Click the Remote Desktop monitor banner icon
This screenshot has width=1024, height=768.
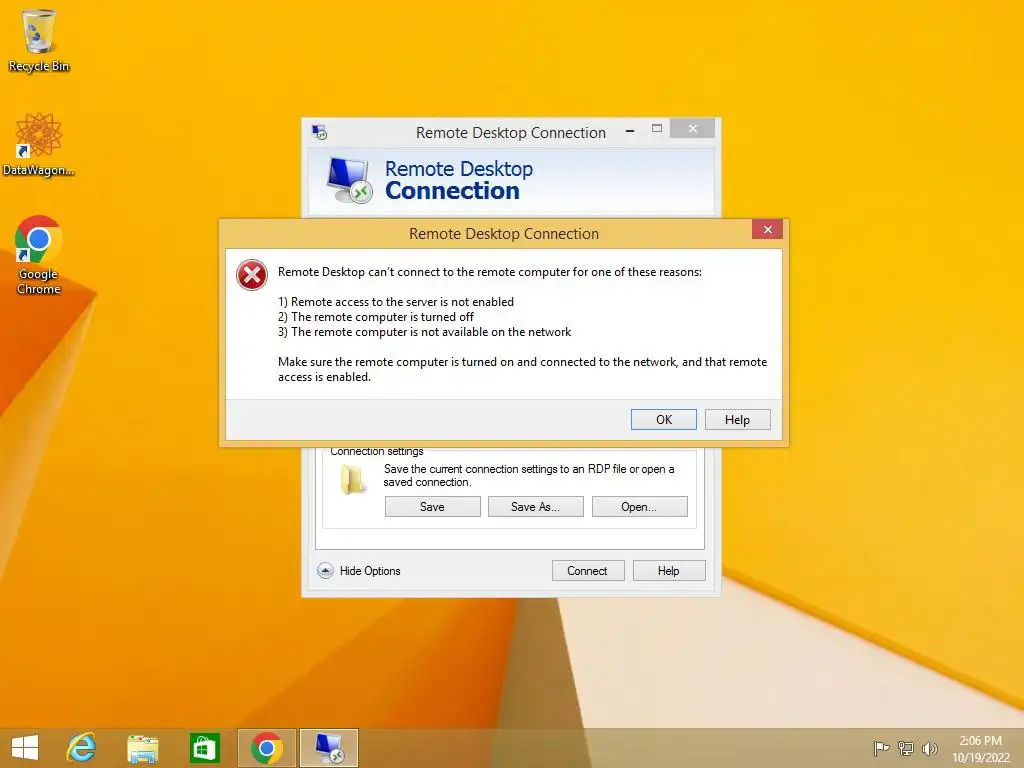point(349,180)
